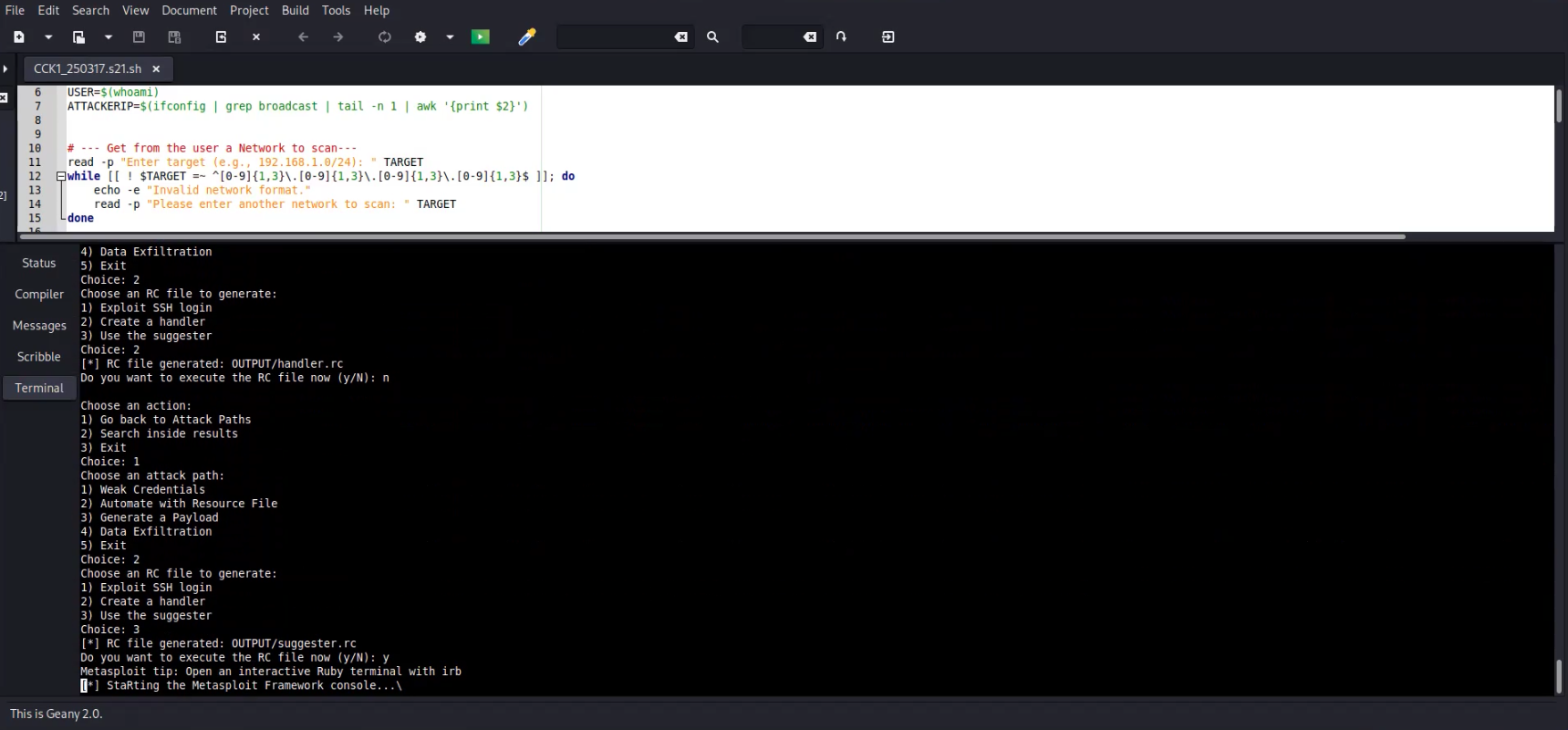Click '1) Go back to Attack Paths' line

(165, 420)
